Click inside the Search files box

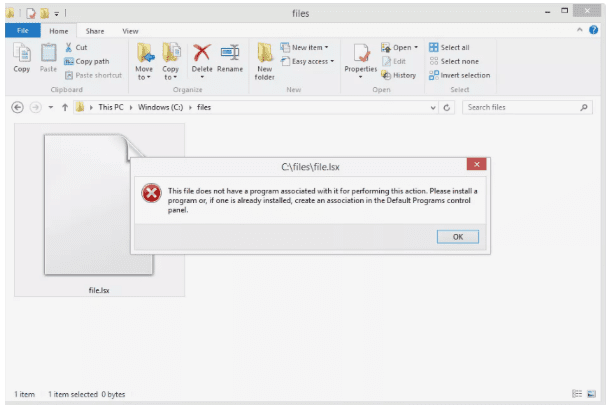(520, 107)
